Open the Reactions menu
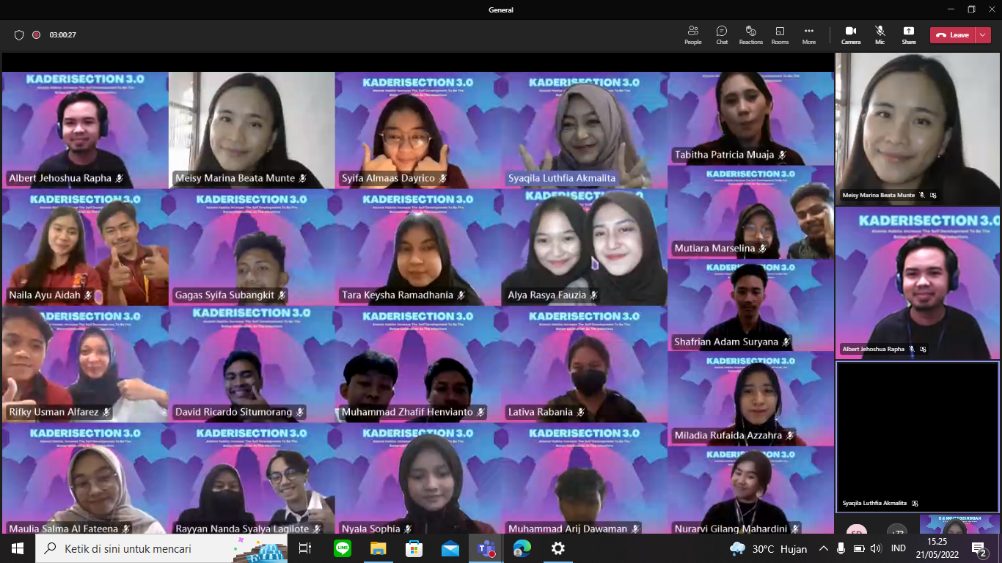1002x563 pixels. coord(750,34)
